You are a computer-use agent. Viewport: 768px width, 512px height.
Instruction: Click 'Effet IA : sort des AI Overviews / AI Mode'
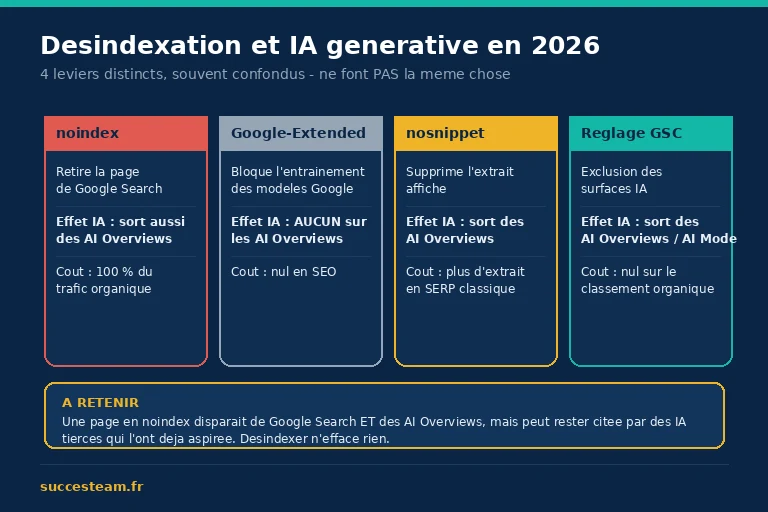[x=659, y=230]
